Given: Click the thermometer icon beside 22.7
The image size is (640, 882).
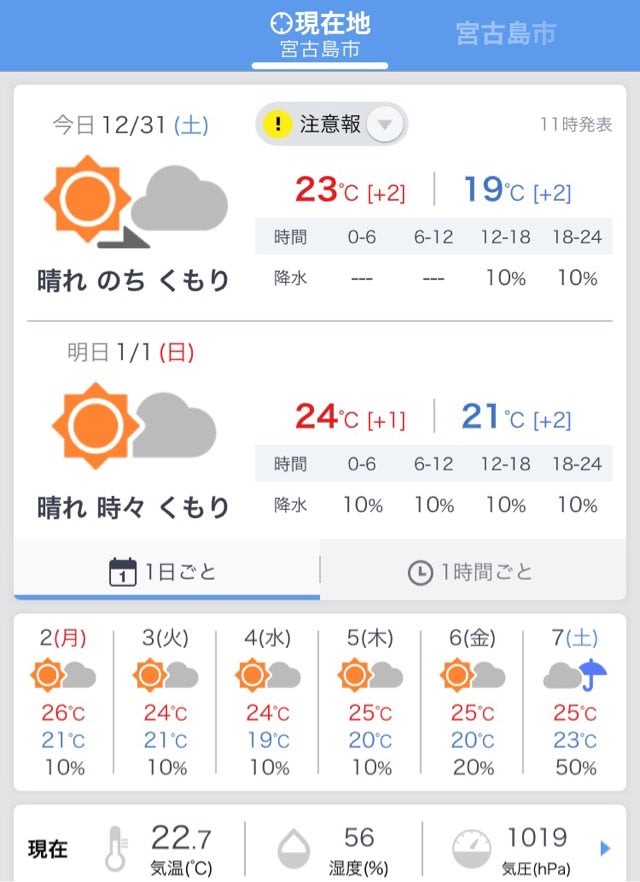Looking at the screenshot, I should [116, 848].
